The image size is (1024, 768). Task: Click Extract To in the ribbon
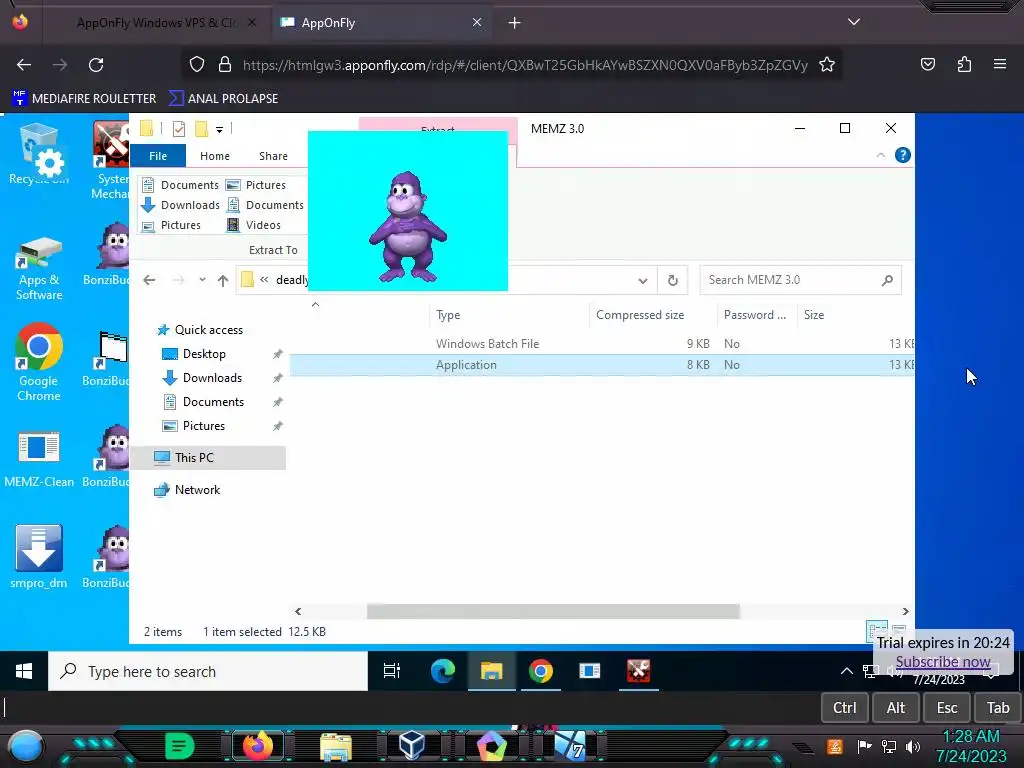coord(273,250)
